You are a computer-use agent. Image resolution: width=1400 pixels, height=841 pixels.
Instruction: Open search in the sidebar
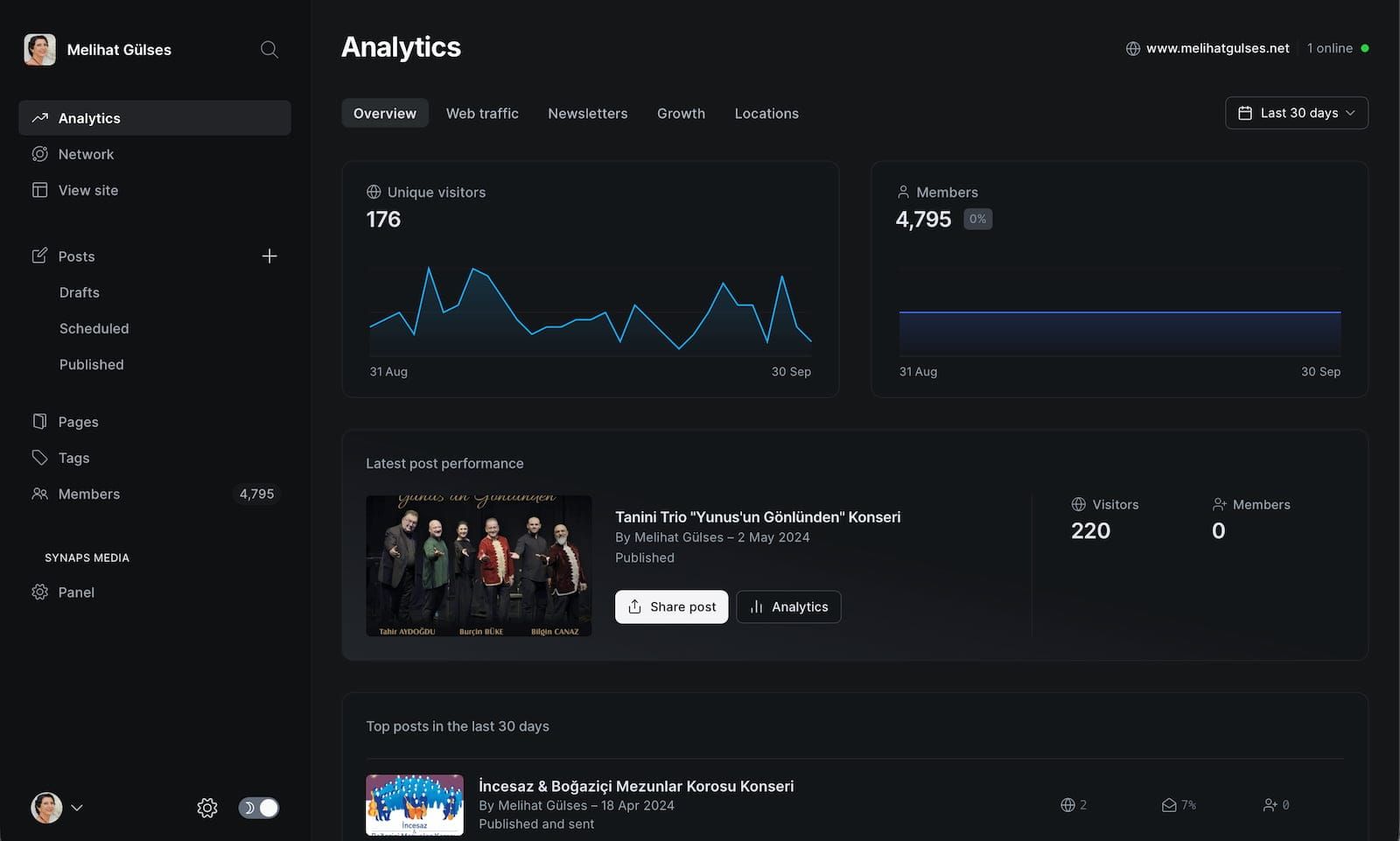pos(269,49)
